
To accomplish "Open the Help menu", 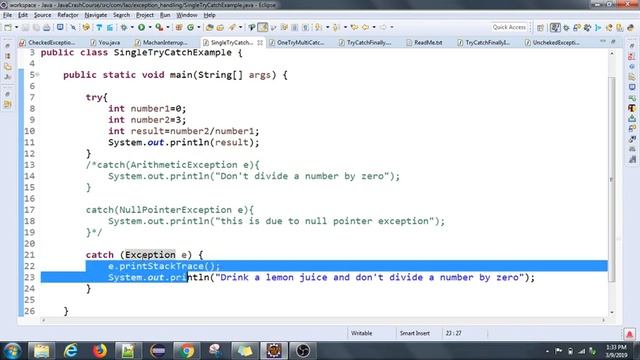I will click(x=209, y=15).
